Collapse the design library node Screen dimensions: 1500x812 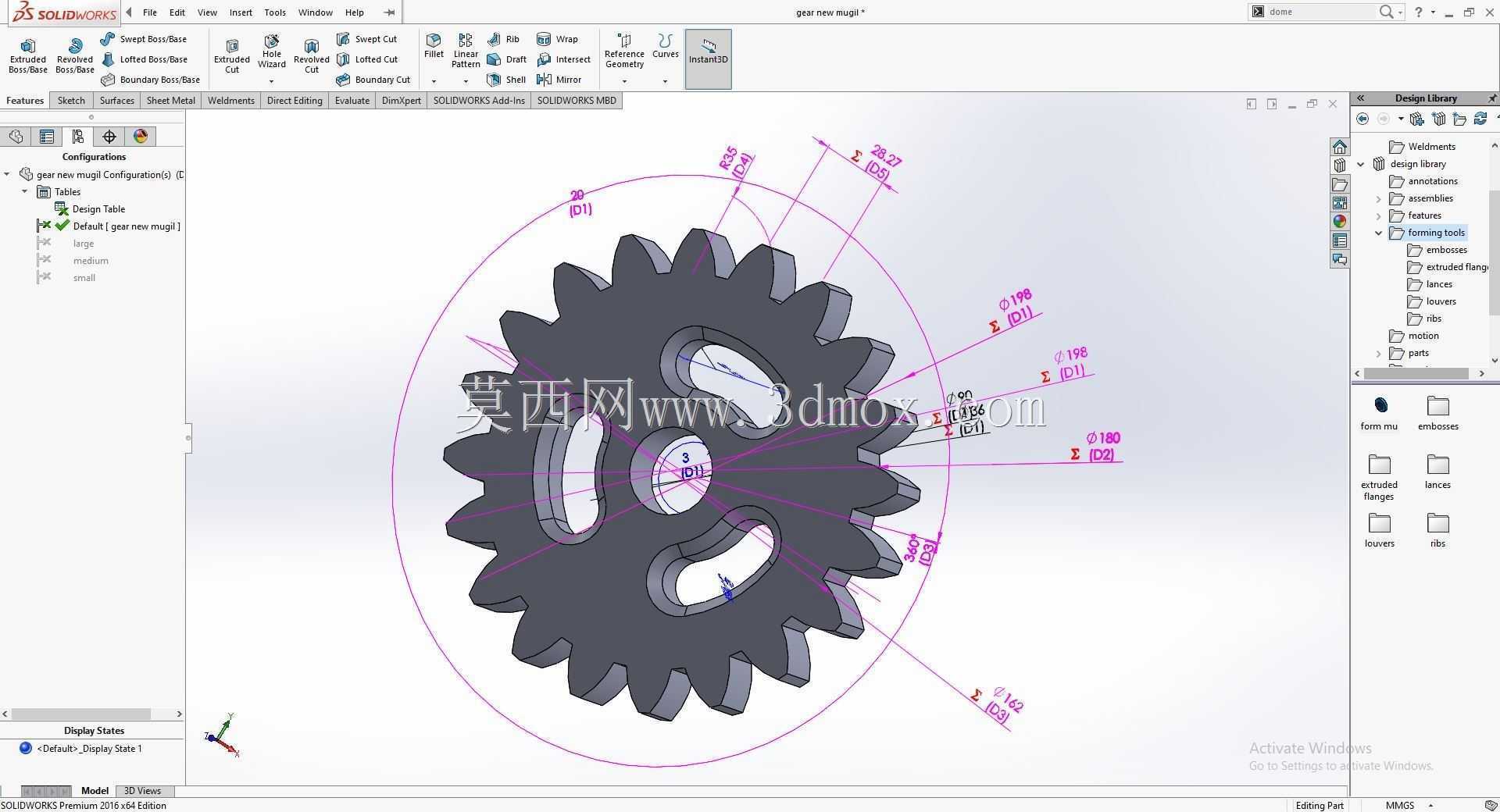pyautogui.click(x=1362, y=164)
